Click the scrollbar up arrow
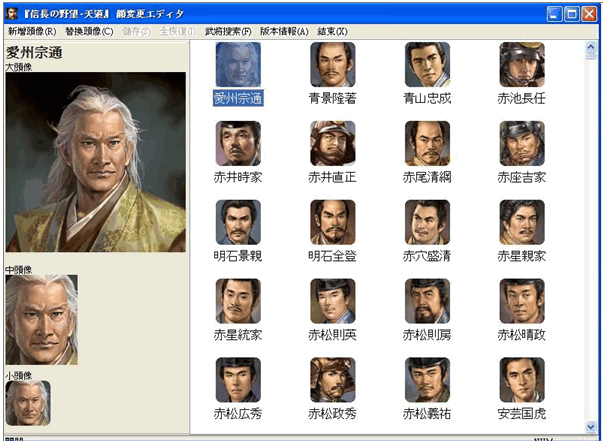 click(x=591, y=47)
